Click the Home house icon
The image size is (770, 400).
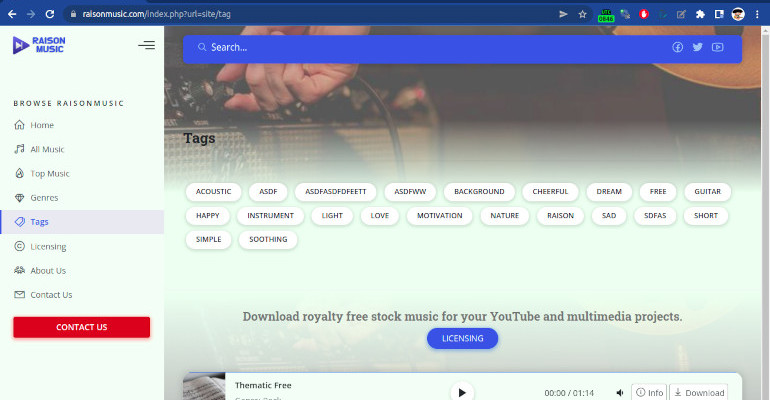(x=19, y=125)
